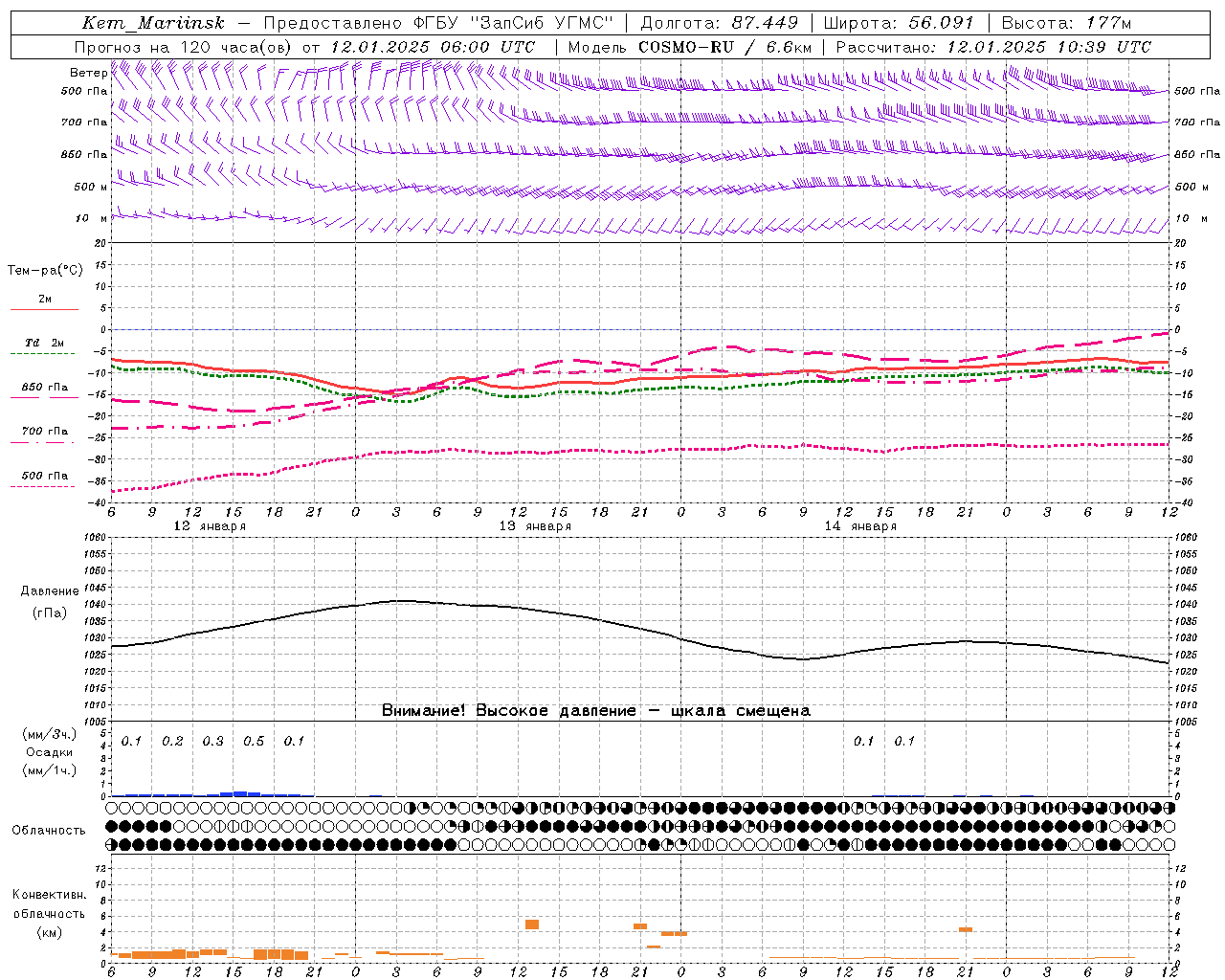Click the Высота: 177м header field
The height and width of the screenshot is (980, 1225).
1066,23
